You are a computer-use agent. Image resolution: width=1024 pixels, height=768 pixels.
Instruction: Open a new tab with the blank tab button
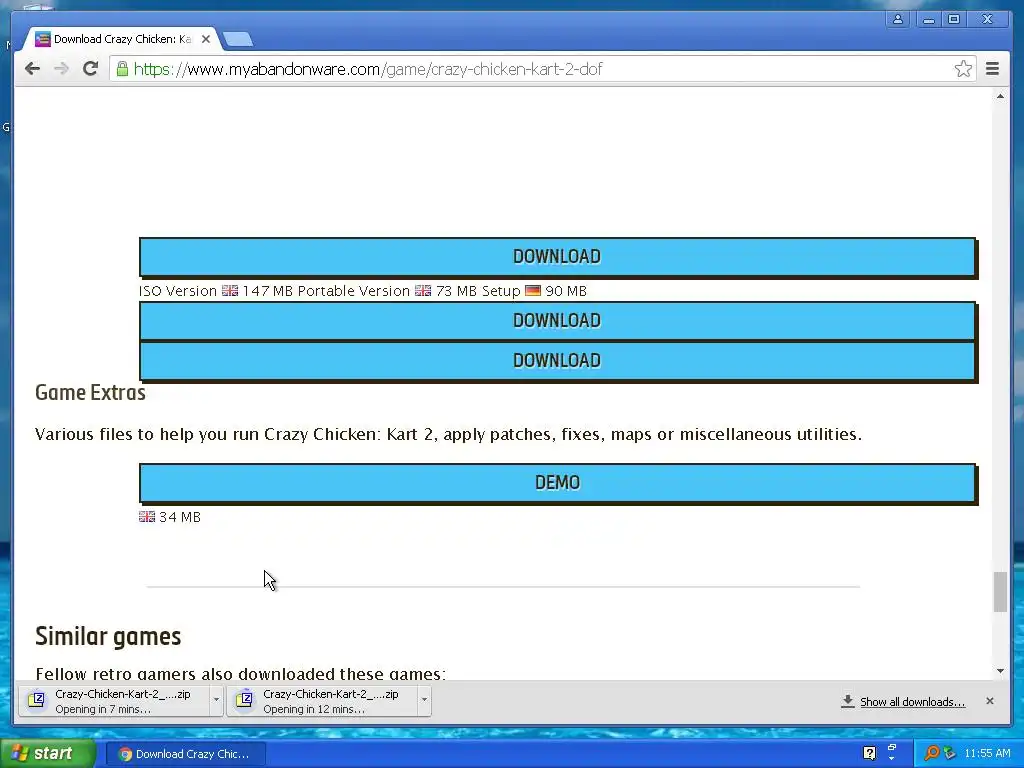(238, 39)
